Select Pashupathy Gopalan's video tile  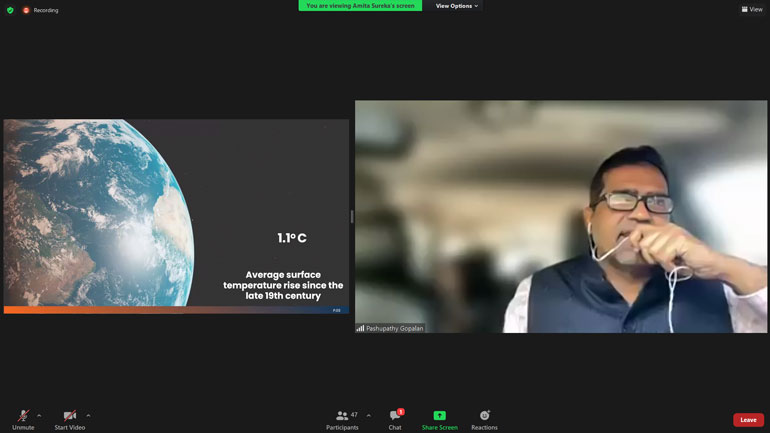[x=560, y=216]
